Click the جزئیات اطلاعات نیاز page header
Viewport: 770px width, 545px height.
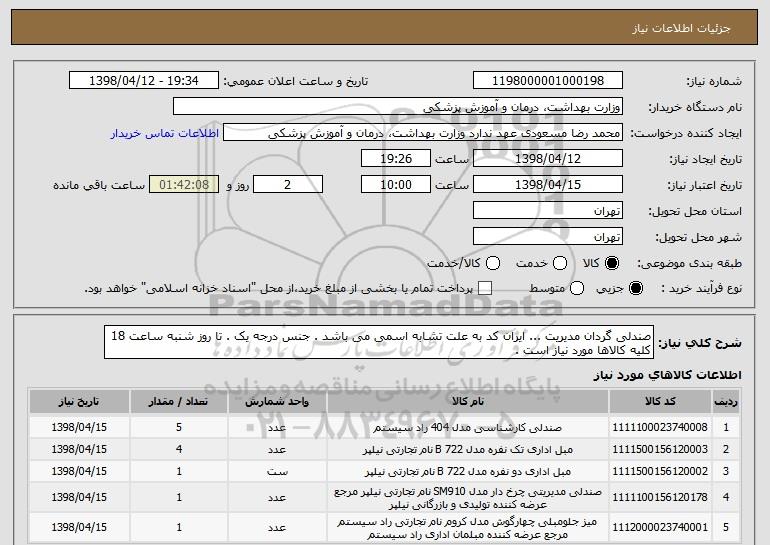coord(681,28)
